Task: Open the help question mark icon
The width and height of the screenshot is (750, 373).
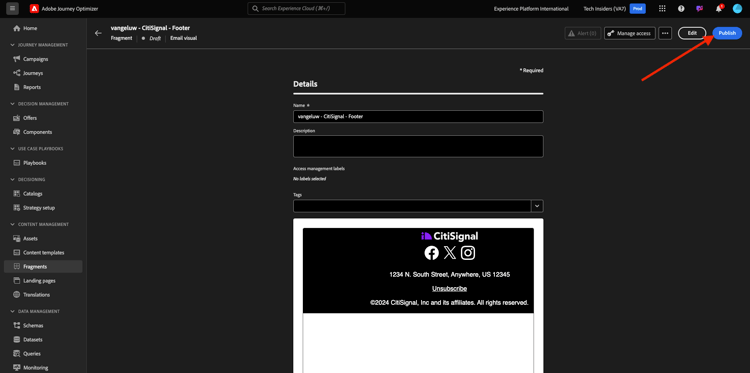Action: click(681, 9)
